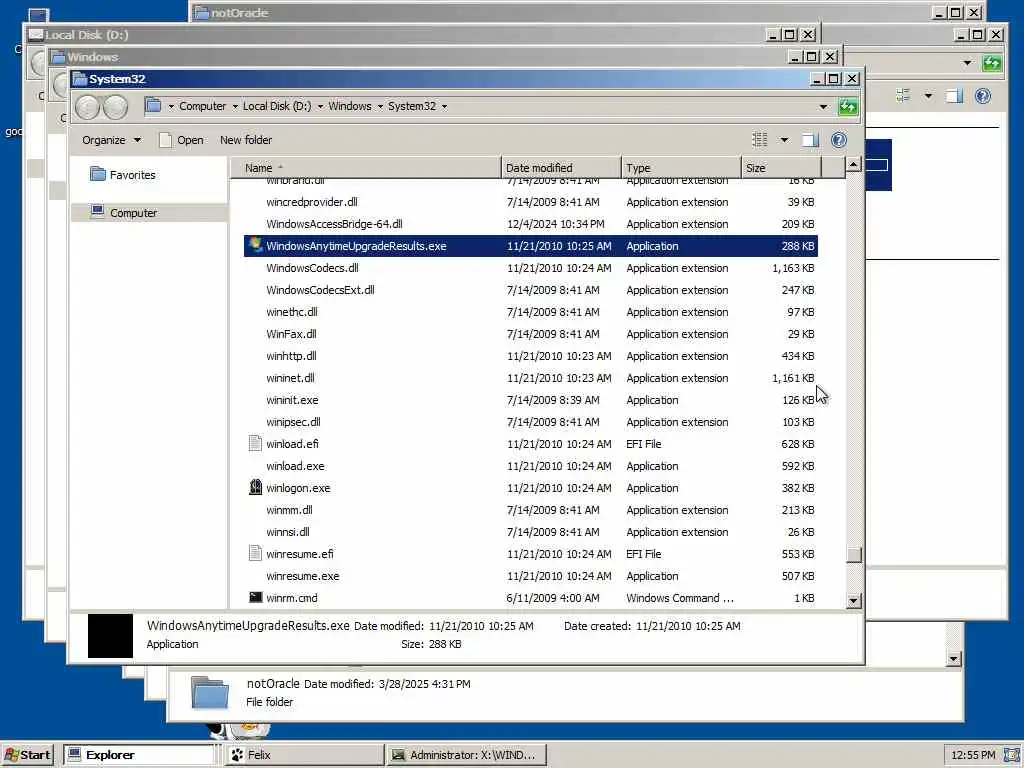Click the Computer icon in navigation pane

(x=97, y=211)
